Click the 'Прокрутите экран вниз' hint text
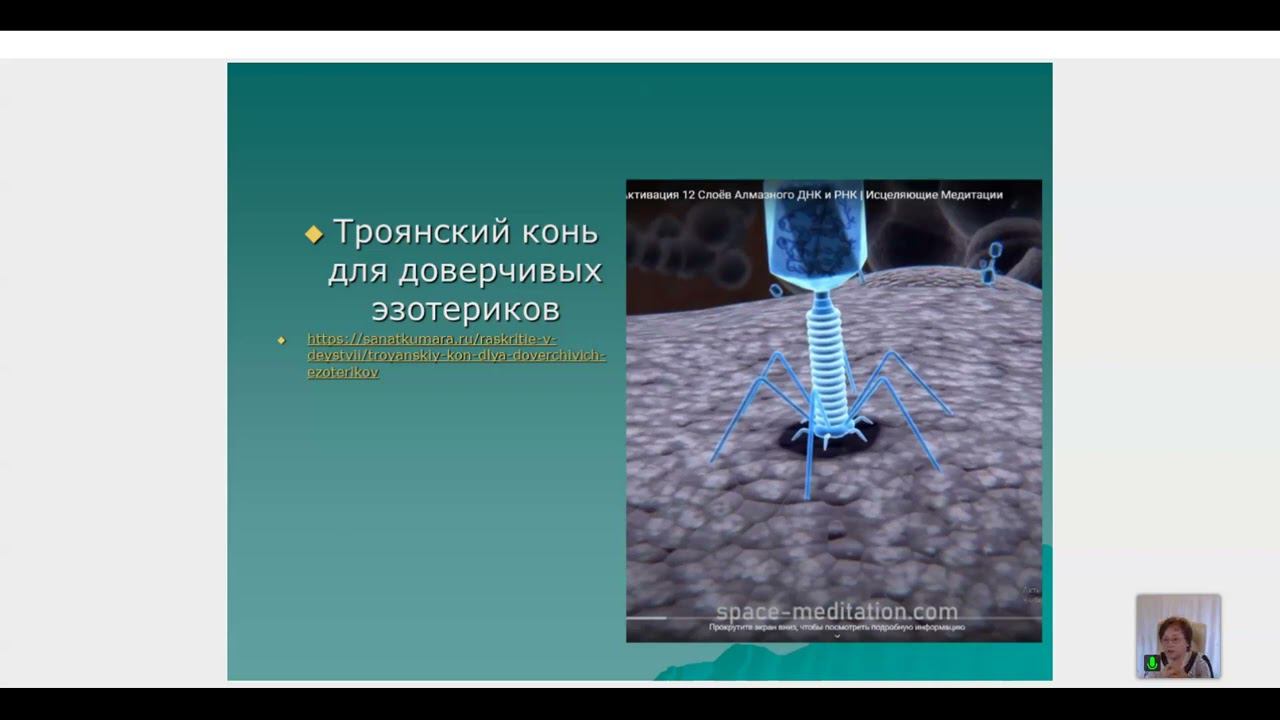Image resolution: width=1280 pixels, height=720 pixels. pos(837,627)
